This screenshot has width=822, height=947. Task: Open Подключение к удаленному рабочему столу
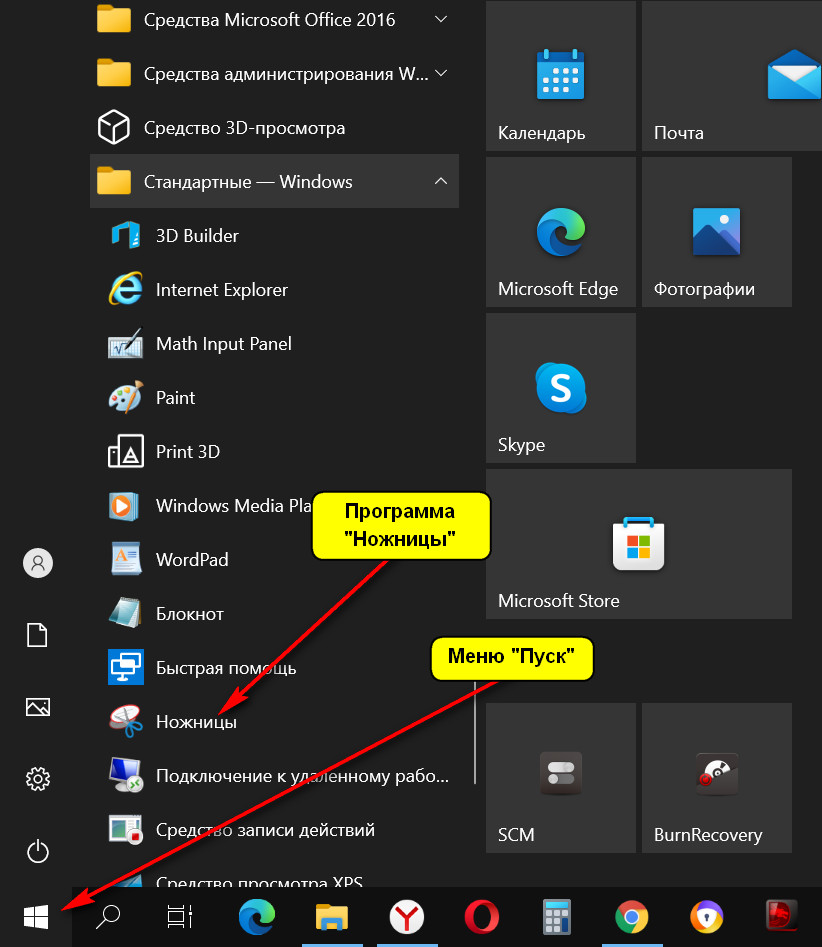(x=274, y=776)
